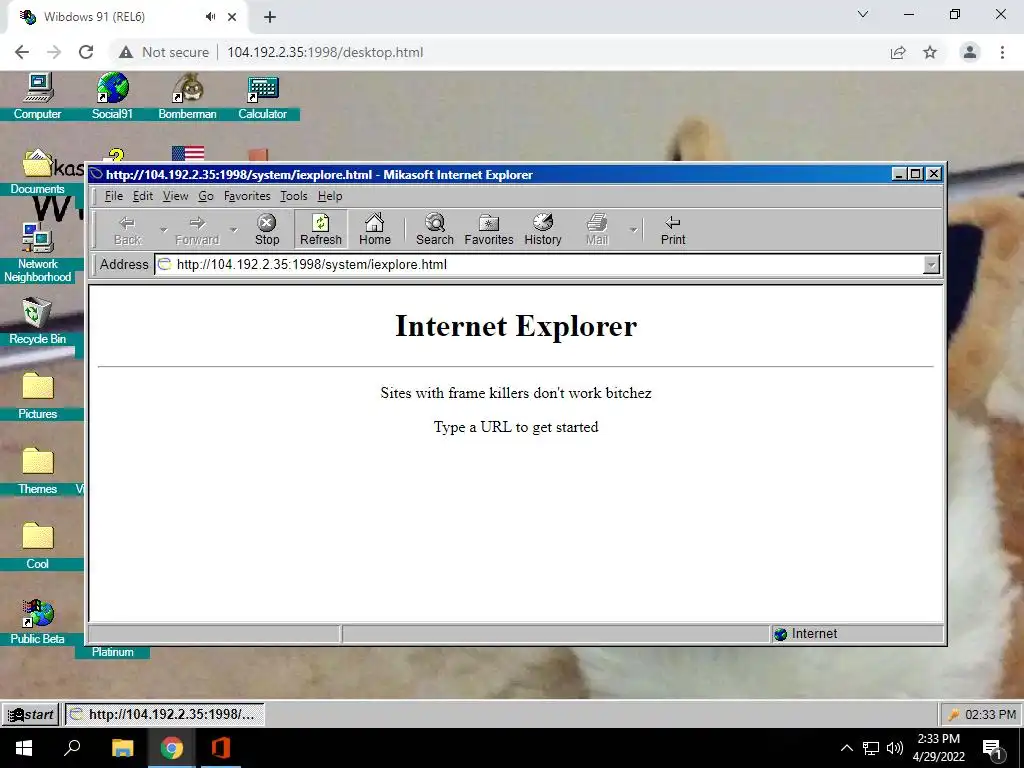Open the Themes folder on desktop
This screenshot has height=768, width=1024.
[x=37, y=472]
